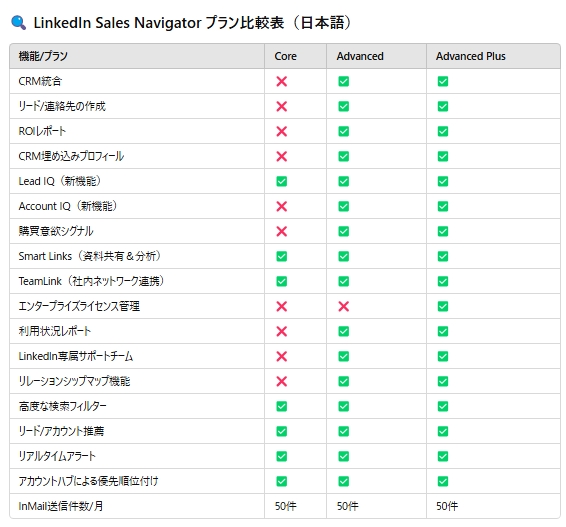Click the Advanced Plus check for 高度な検索フィルター
Image resolution: width=566 pixels, height=527 pixels.
(443, 406)
